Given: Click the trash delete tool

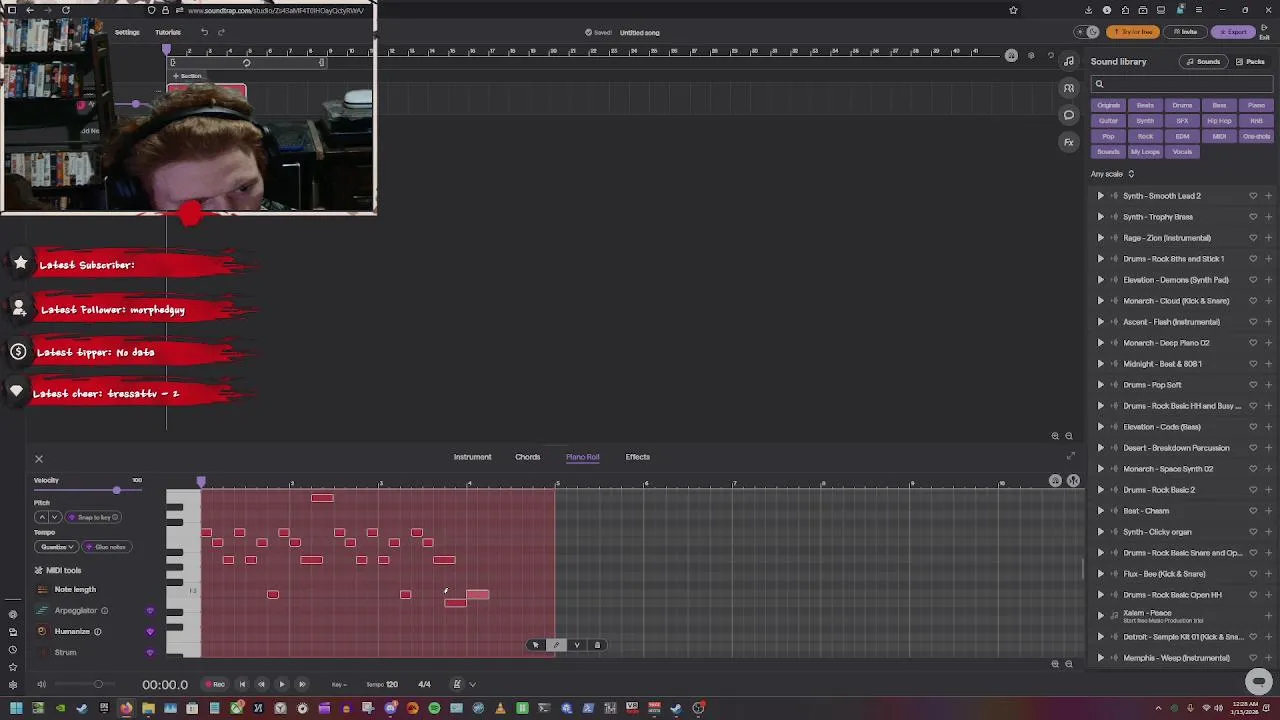Looking at the screenshot, I should (x=598, y=645).
